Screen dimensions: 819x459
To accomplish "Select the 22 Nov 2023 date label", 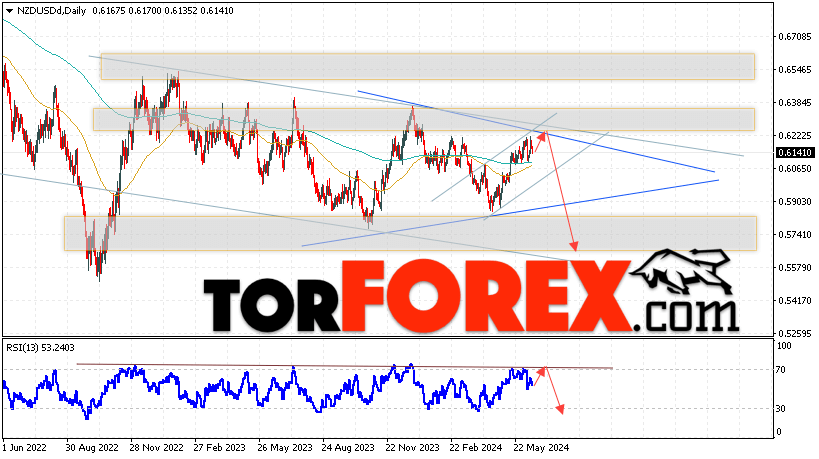I will pyautogui.click(x=412, y=448).
